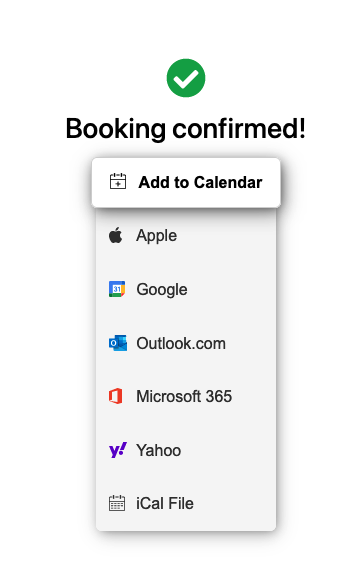
Task: Open the Microsoft 365 text link
Action: click(x=184, y=396)
